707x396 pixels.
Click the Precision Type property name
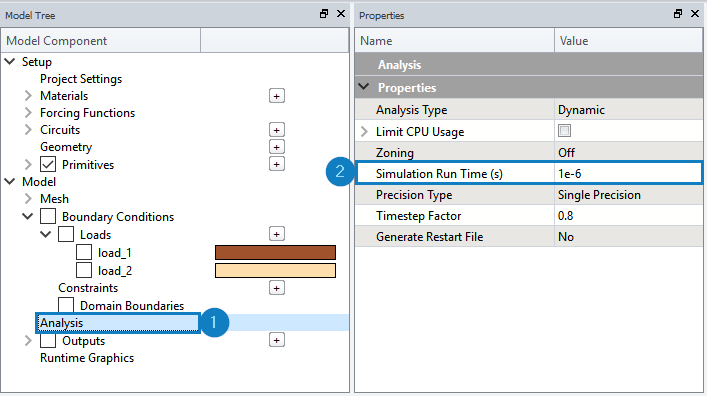pyautogui.click(x=414, y=195)
